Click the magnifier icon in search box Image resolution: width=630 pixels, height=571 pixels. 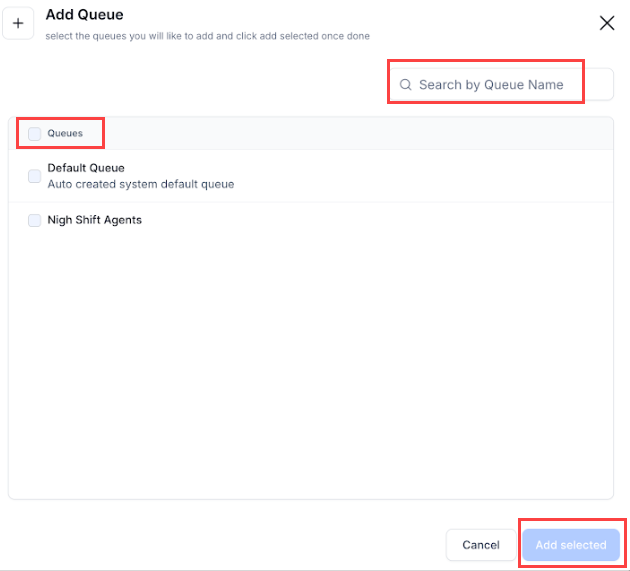(x=406, y=85)
